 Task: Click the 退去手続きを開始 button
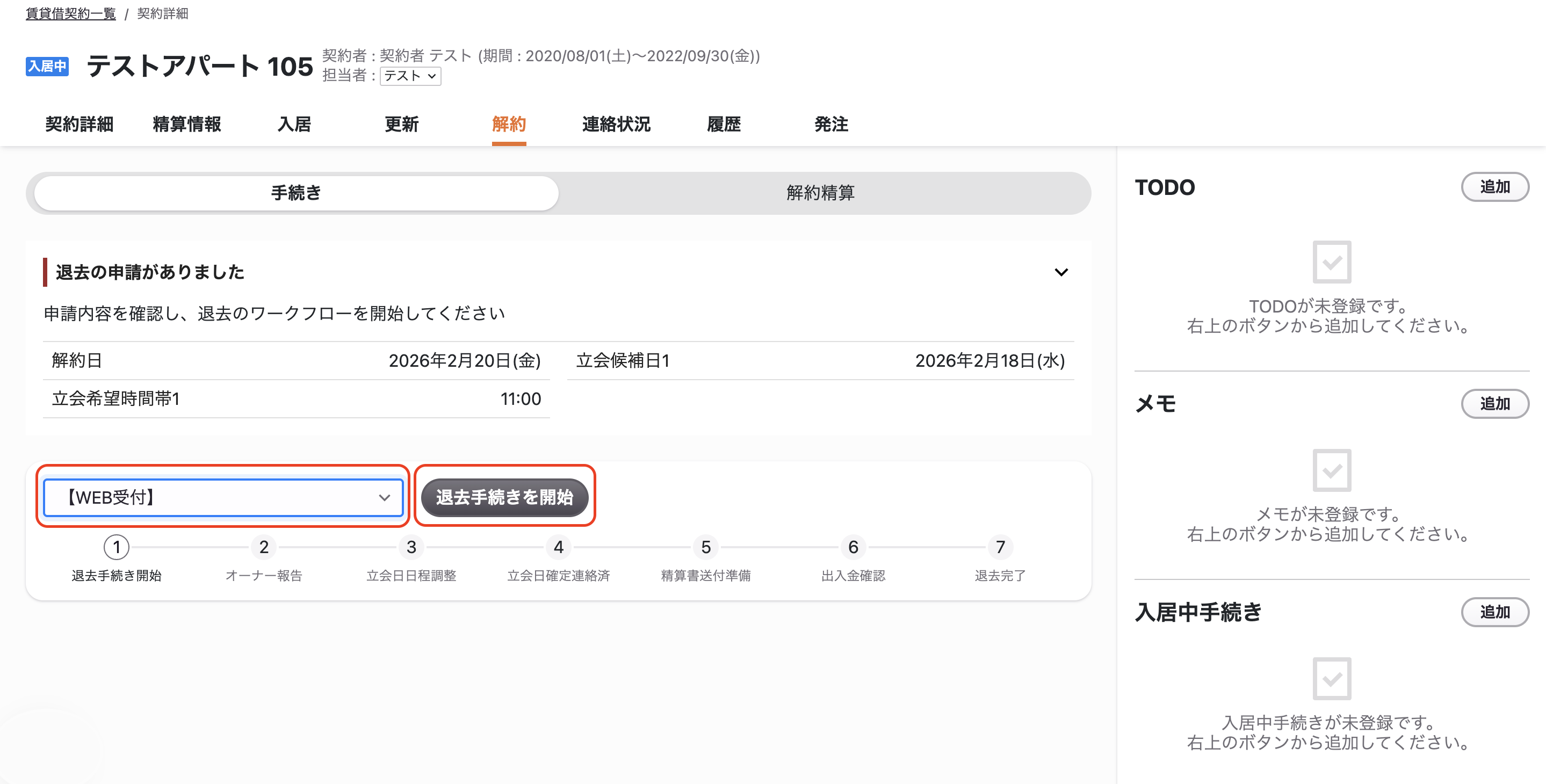pos(505,497)
